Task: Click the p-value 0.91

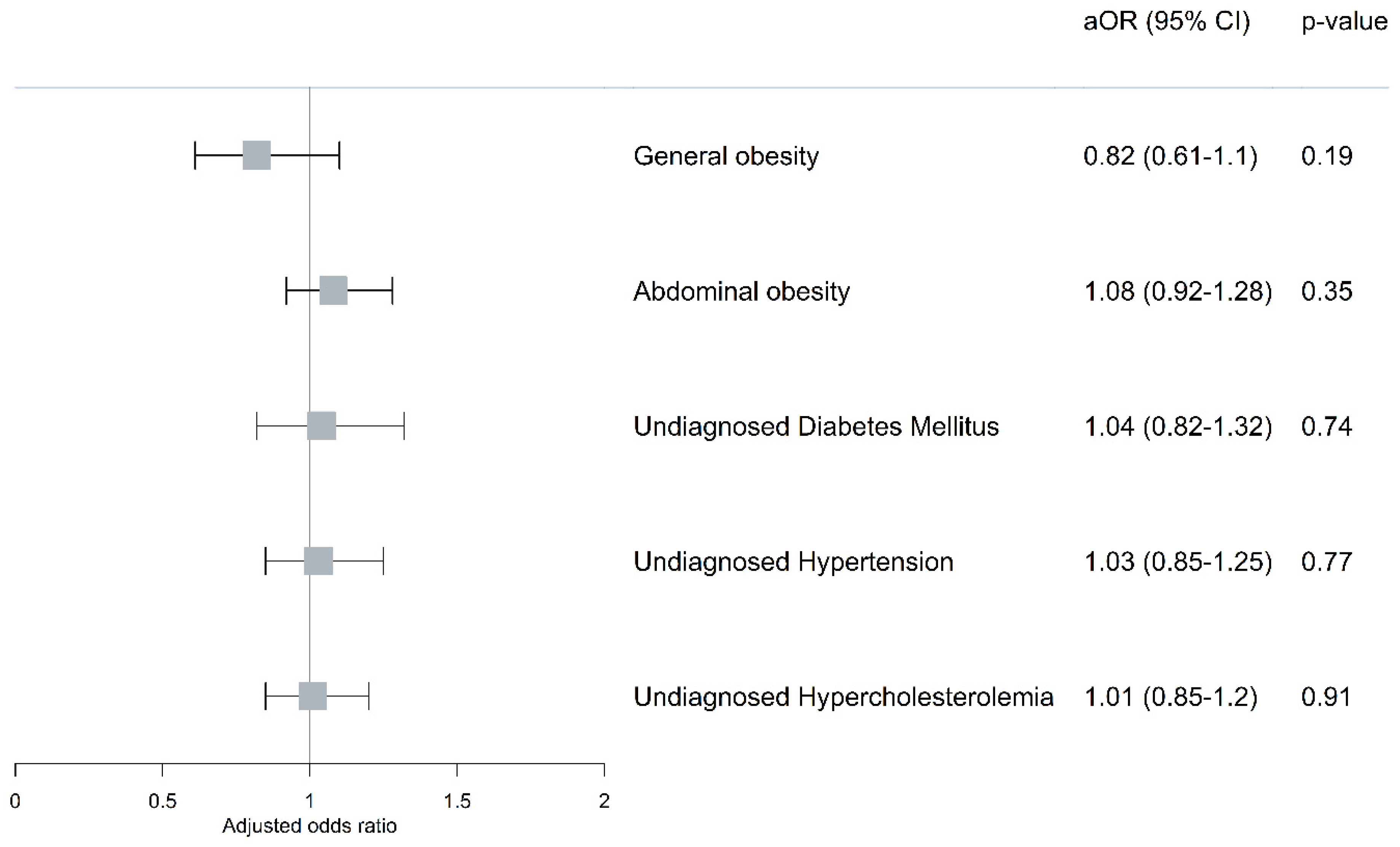Action: pyautogui.click(x=1325, y=697)
